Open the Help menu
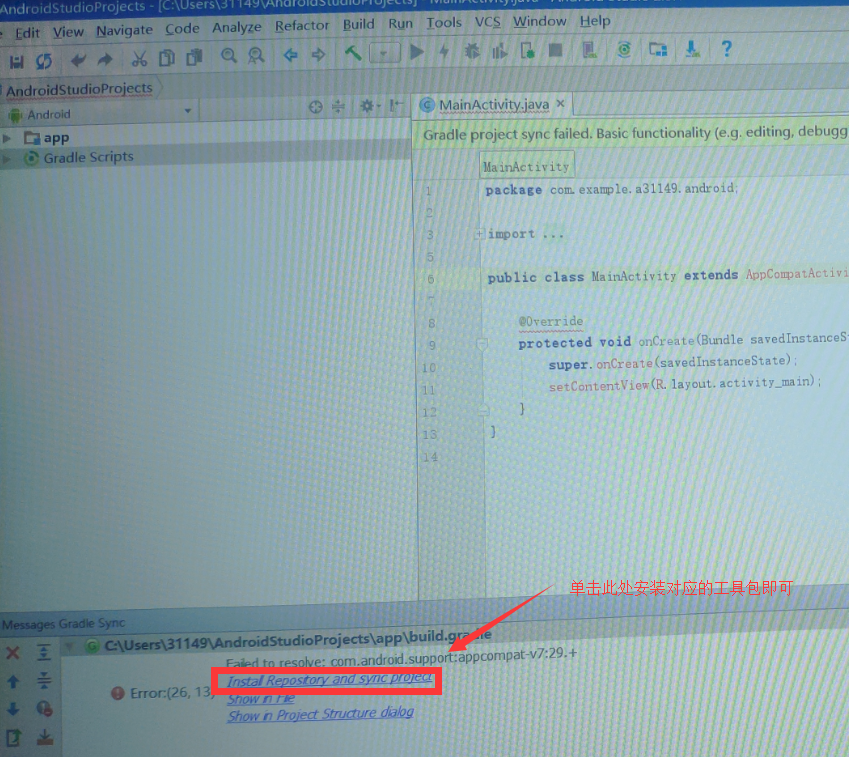This screenshot has height=757, width=849. (595, 21)
